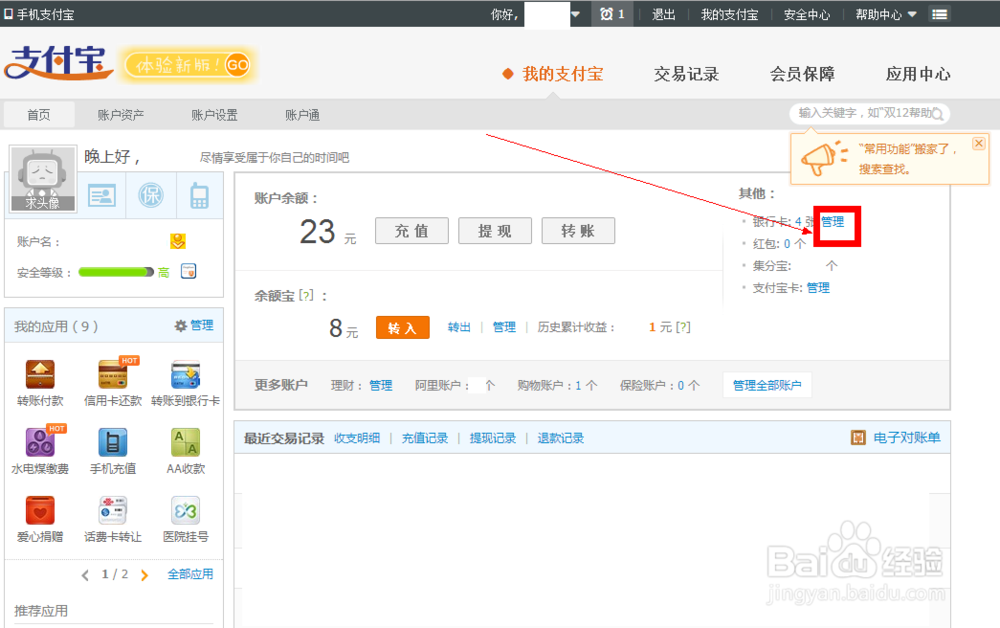Open the 爱心捐赠 app icon
This screenshot has width=1000, height=628.
40,511
